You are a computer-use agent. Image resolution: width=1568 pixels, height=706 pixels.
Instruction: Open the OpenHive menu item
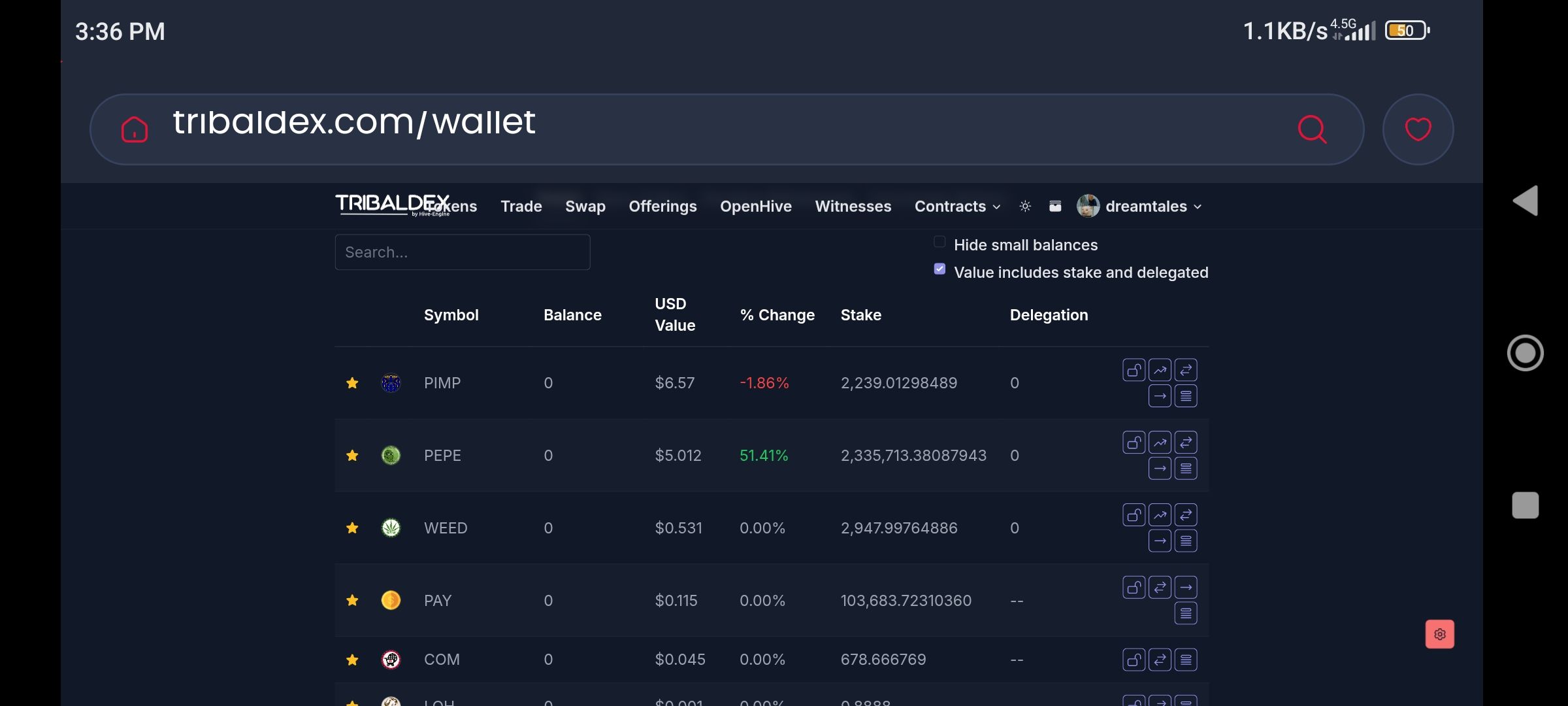(x=756, y=207)
